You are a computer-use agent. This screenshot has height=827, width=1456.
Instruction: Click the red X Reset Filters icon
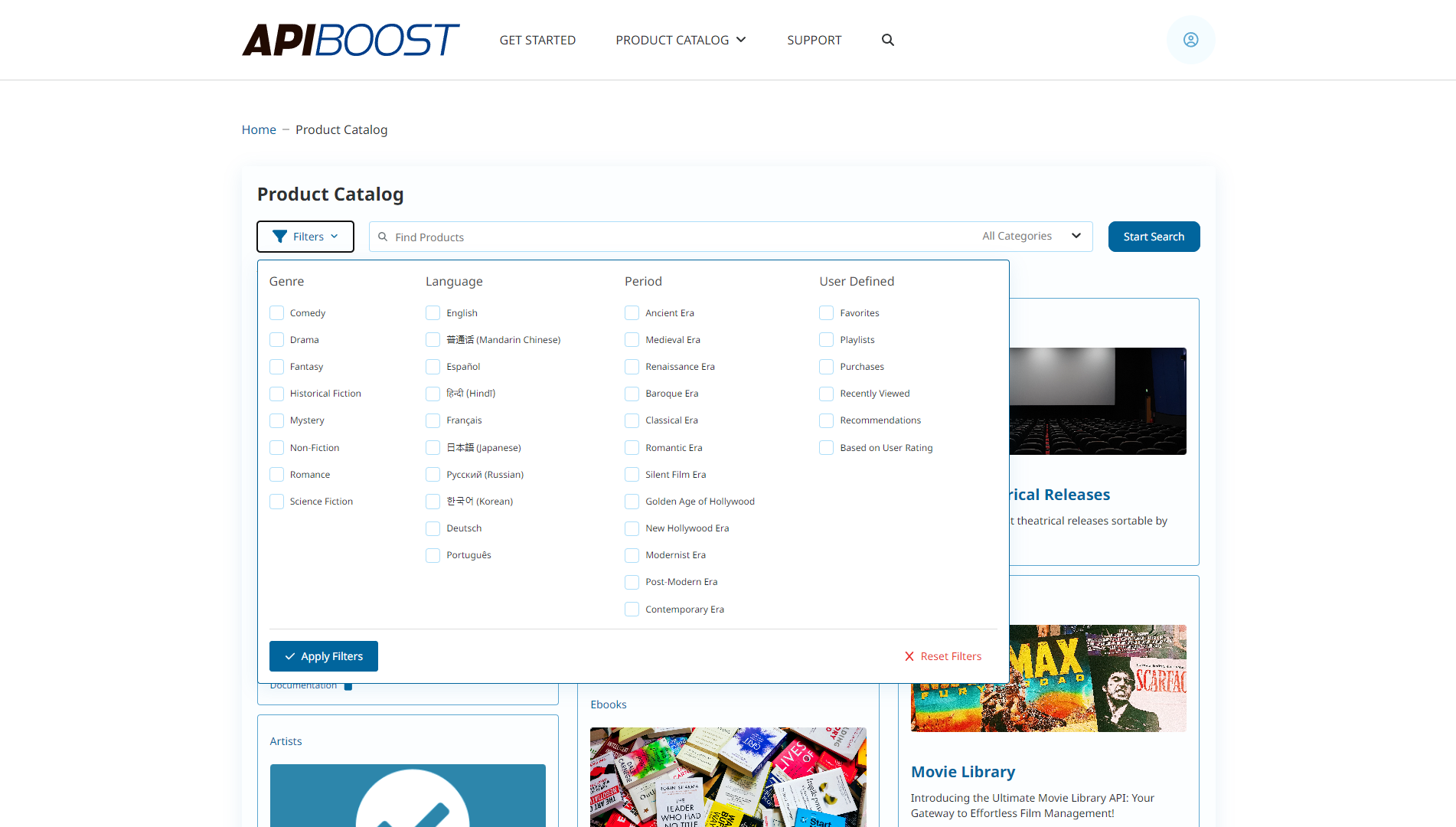click(x=909, y=656)
